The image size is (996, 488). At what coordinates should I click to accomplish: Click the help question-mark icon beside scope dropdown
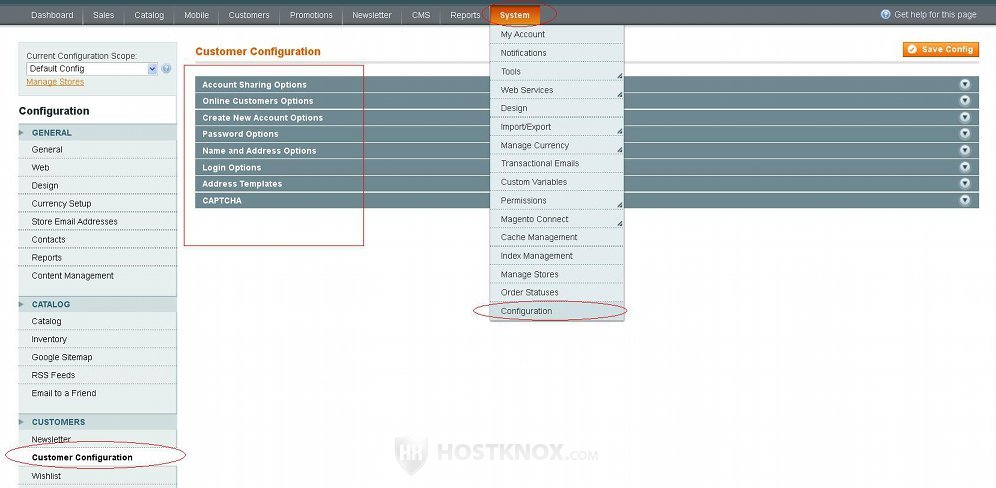[x=166, y=69]
